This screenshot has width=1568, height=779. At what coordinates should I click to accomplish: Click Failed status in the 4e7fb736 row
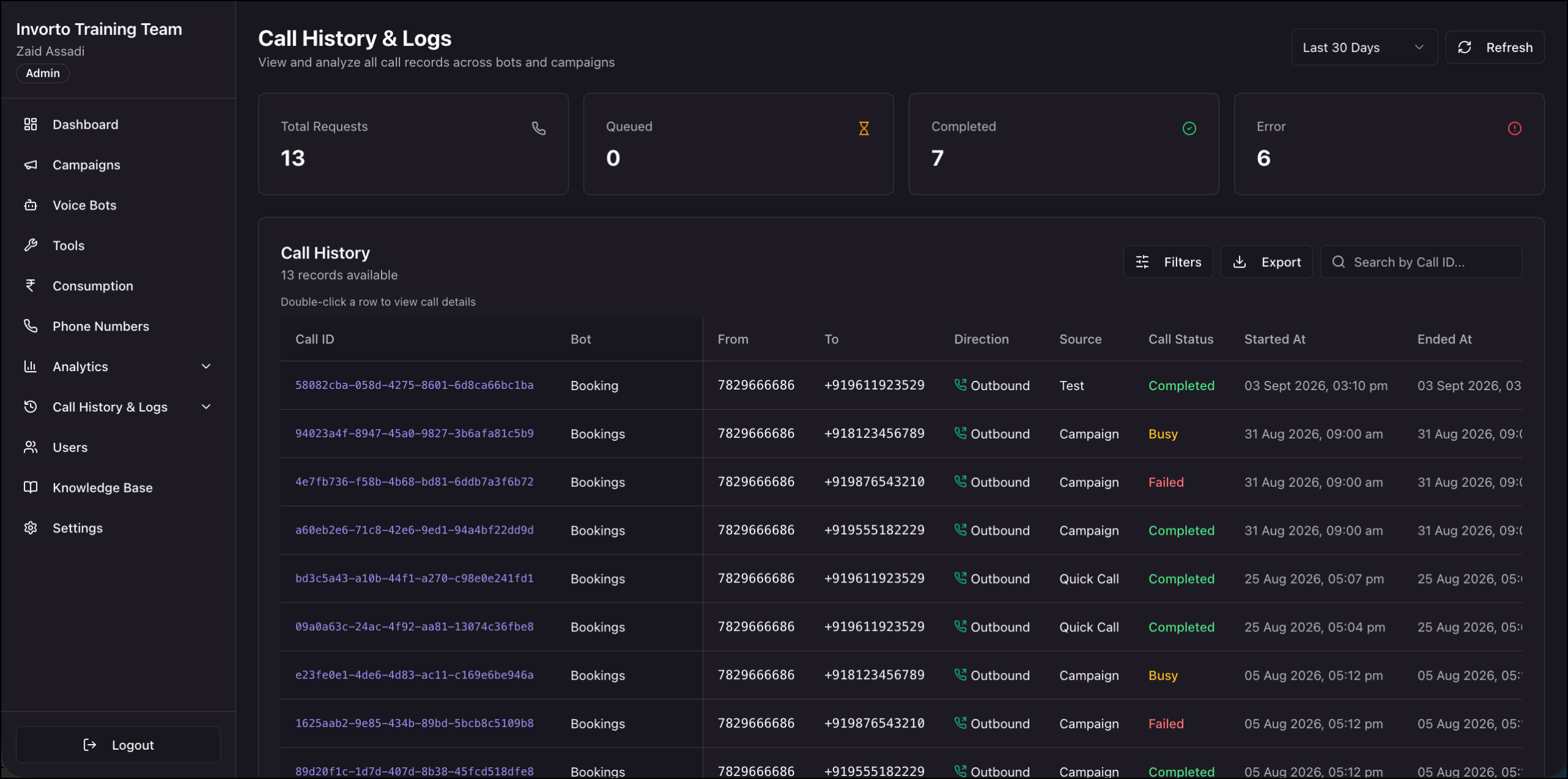[1166, 482]
